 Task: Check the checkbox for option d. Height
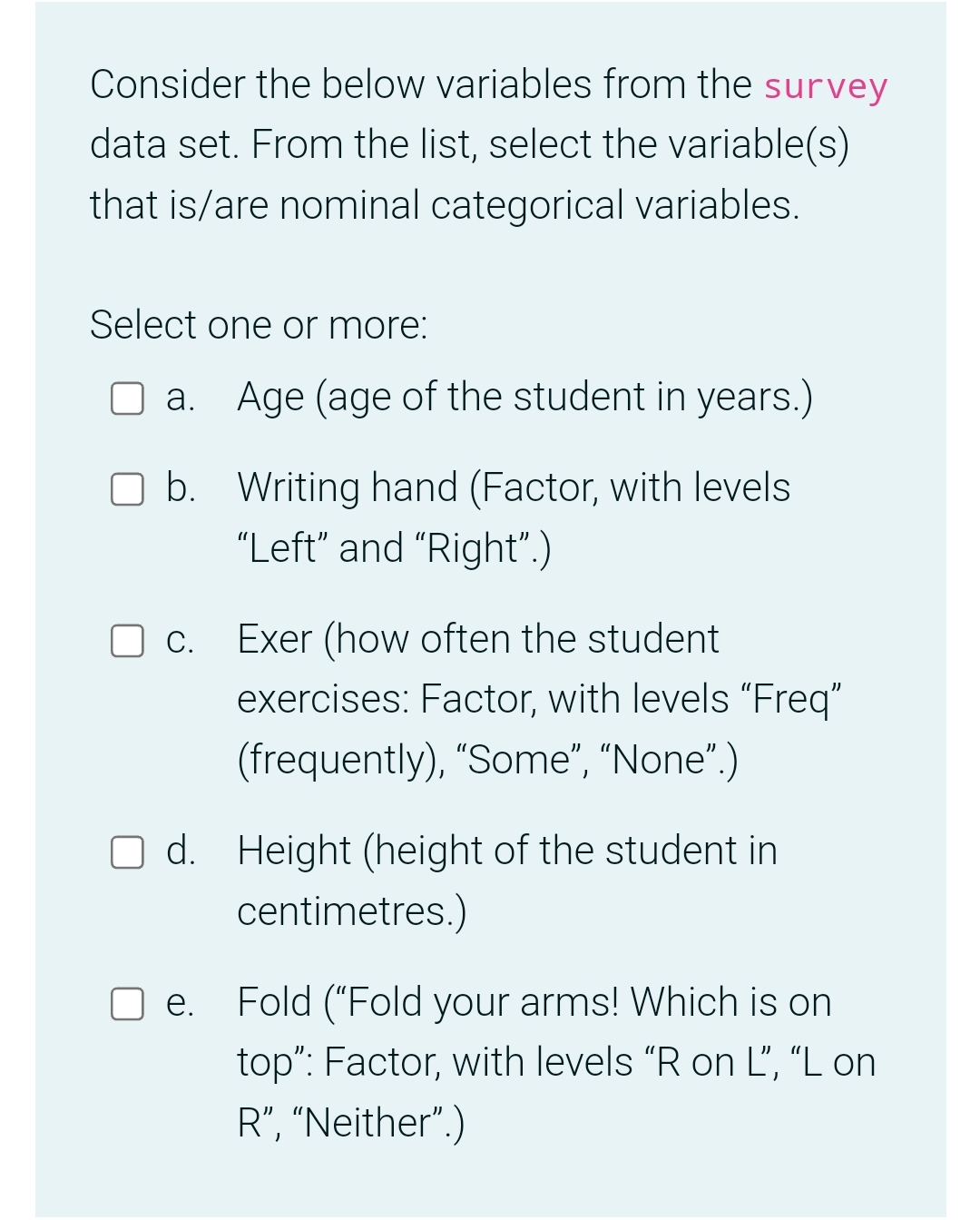tap(127, 852)
